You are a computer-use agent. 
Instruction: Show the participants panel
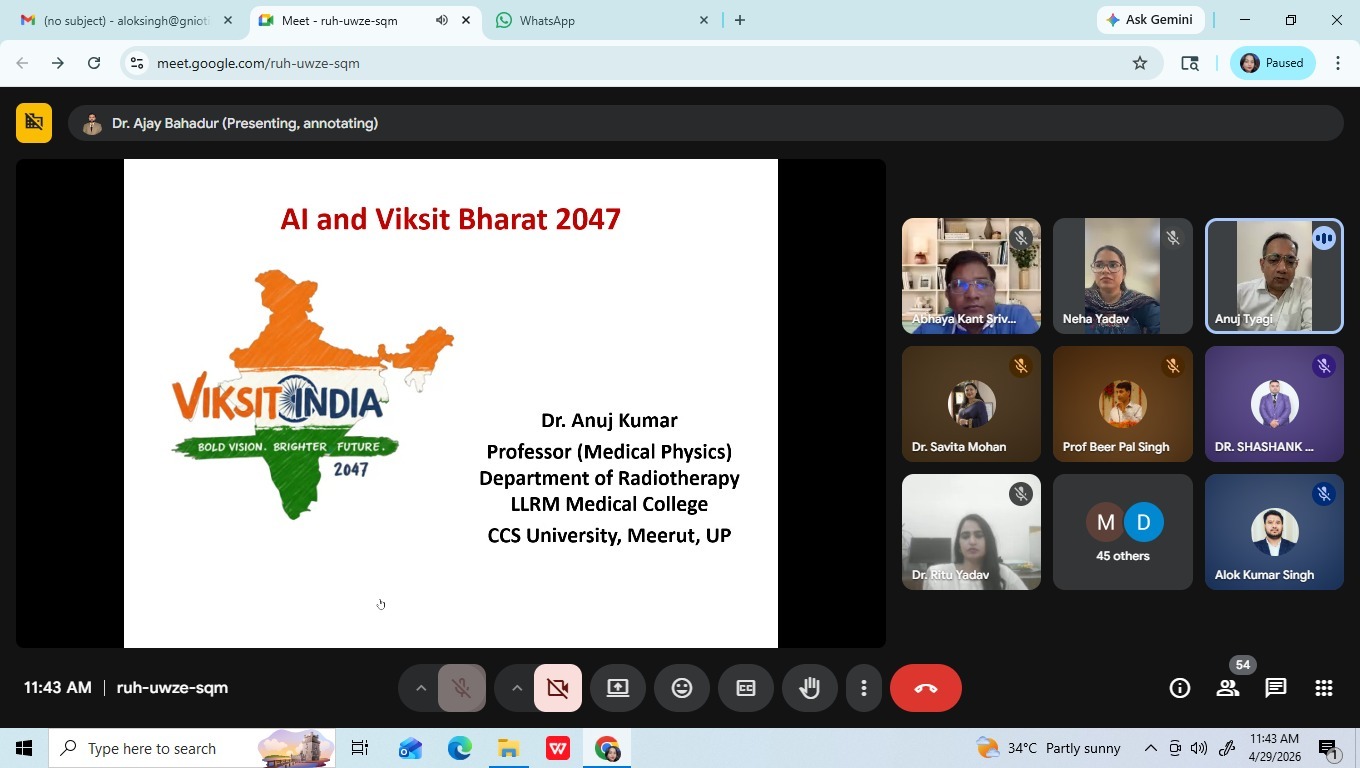pyautogui.click(x=1228, y=688)
